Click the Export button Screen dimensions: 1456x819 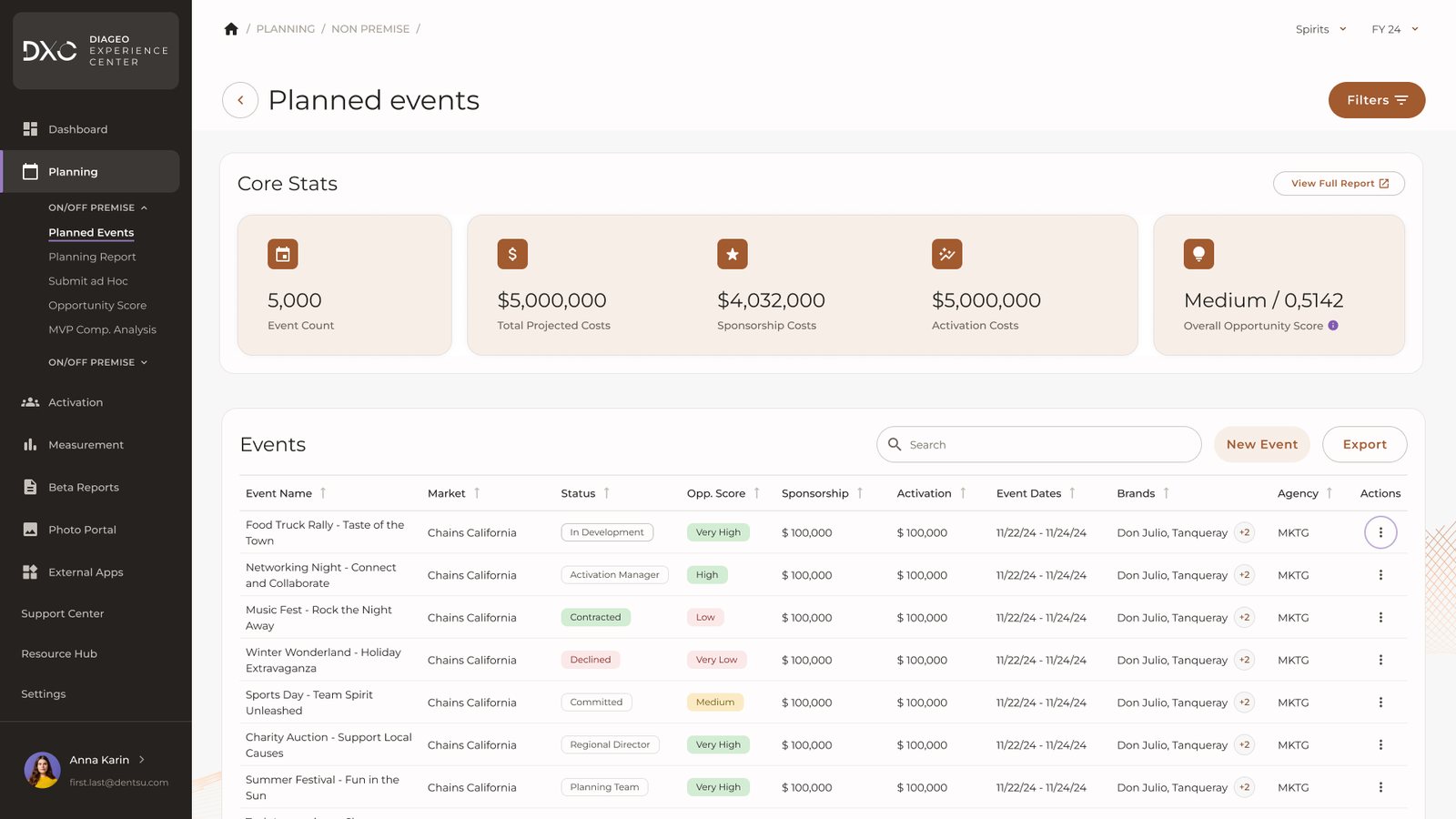click(1365, 444)
